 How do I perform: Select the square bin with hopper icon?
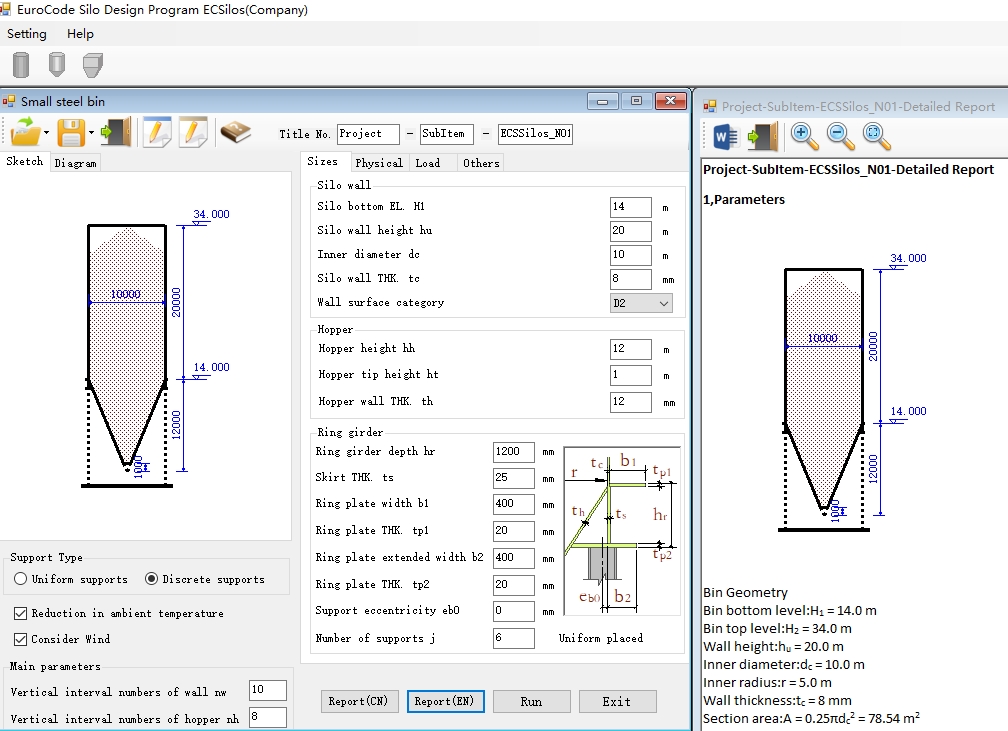pyautogui.click(x=93, y=64)
